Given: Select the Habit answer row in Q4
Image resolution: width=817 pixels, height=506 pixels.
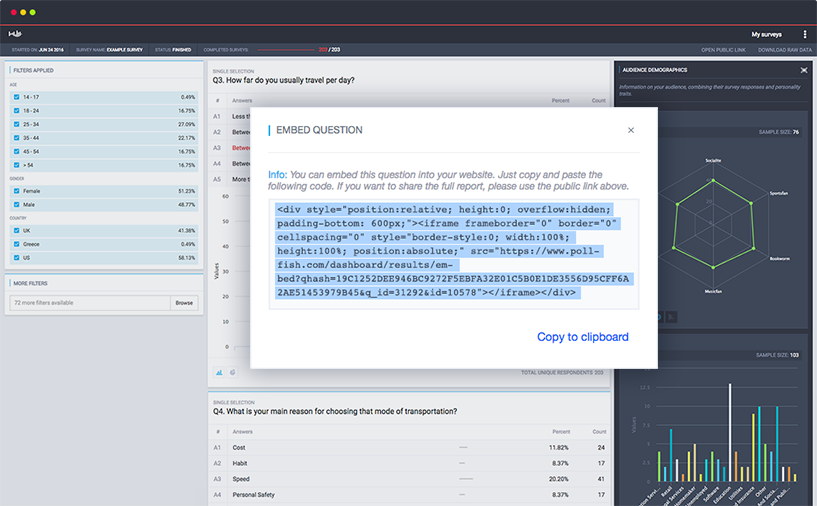Looking at the screenshot, I should click(409, 463).
